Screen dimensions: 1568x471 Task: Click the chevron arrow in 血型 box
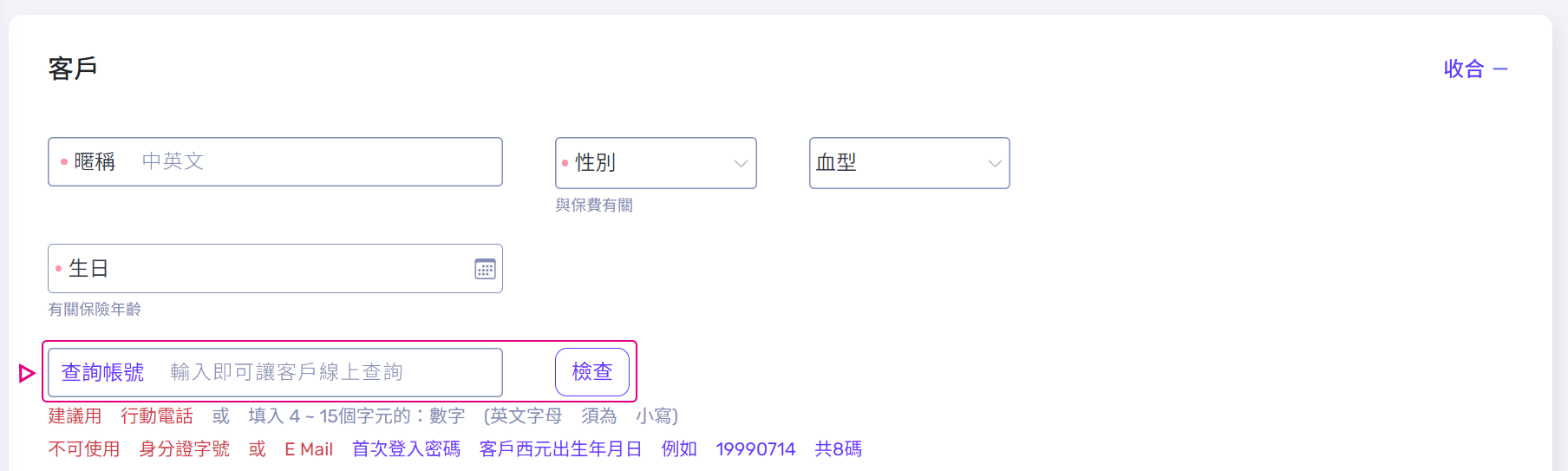pyautogui.click(x=995, y=163)
